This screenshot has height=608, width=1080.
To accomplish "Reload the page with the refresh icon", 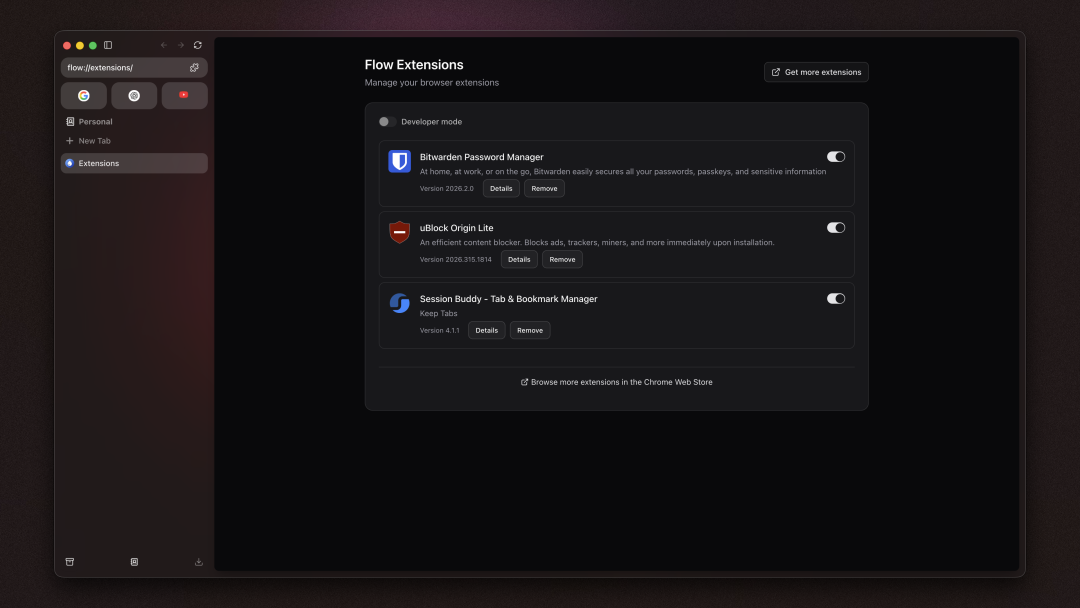I will [197, 45].
